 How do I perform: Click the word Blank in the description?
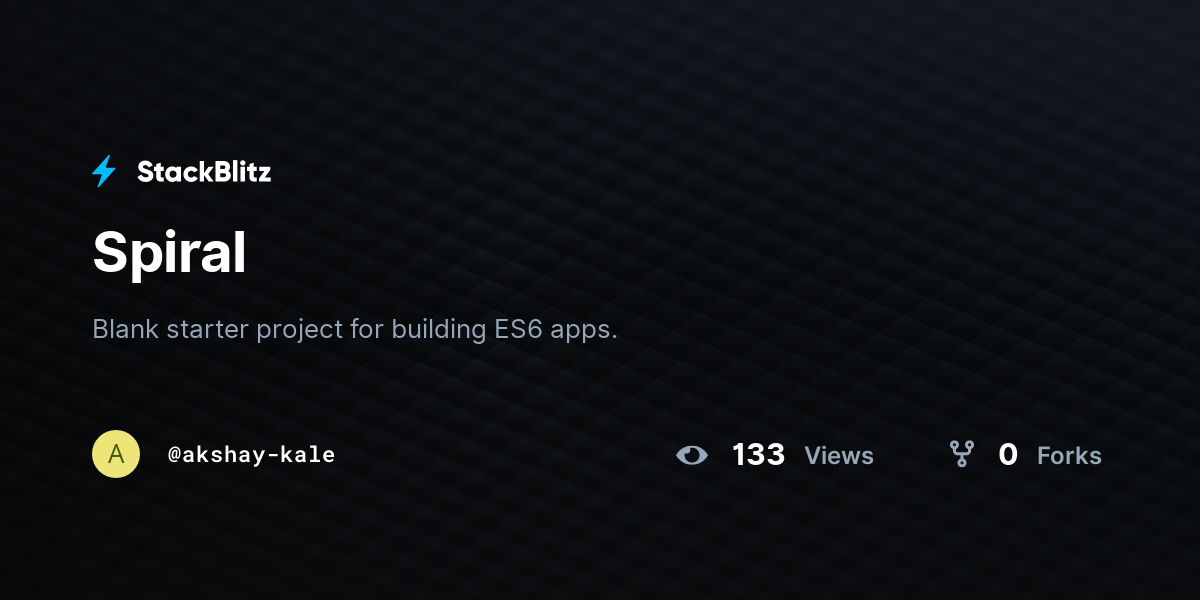126,329
